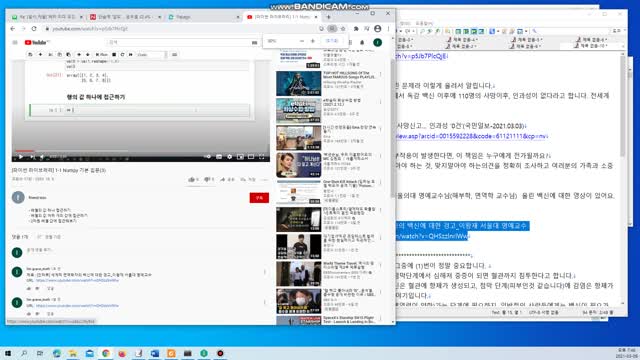Viewport: 640px width, 360px height.
Task: Increase zoom with the plus button
Action: pos(313,41)
